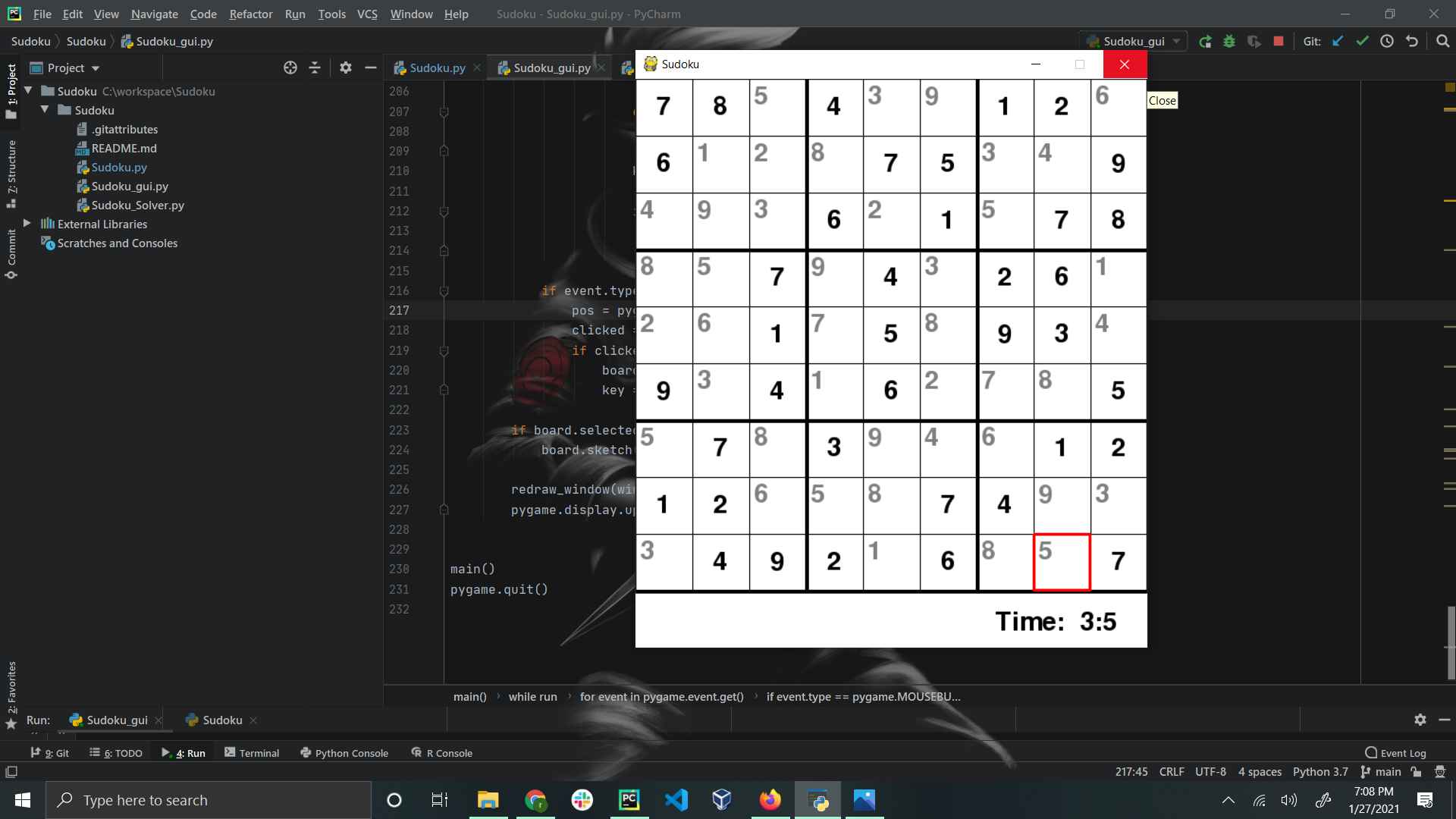The height and width of the screenshot is (819, 1456).
Task: Open Project panel settings gear
Action: pyautogui.click(x=346, y=68)
